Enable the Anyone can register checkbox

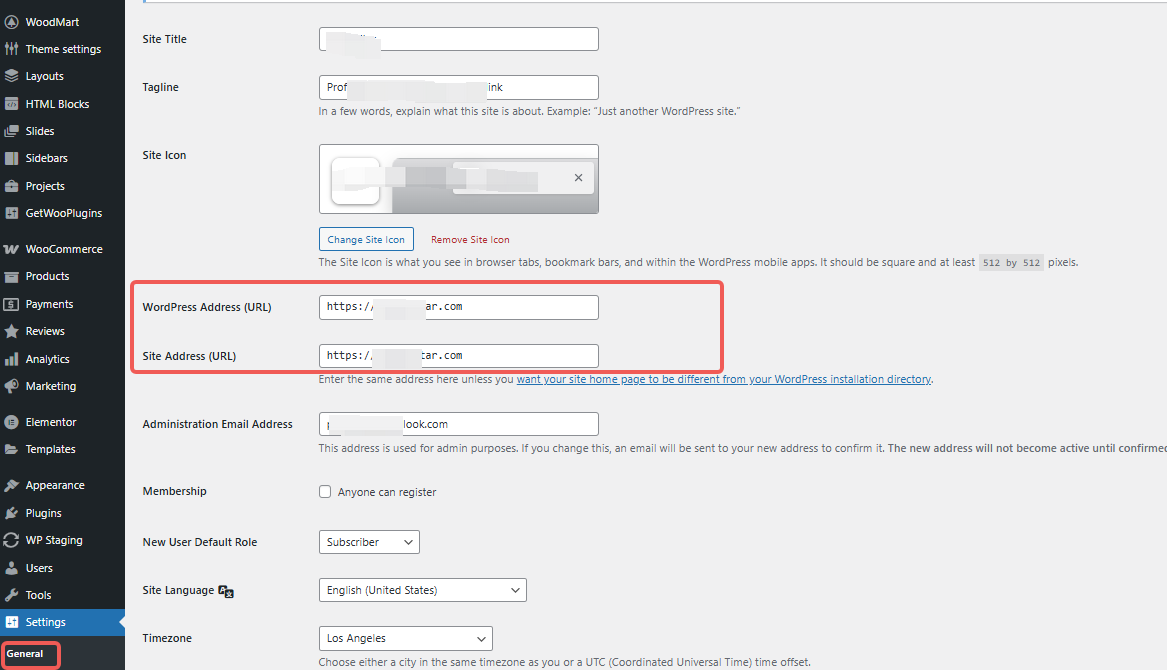tap(324, 491)
